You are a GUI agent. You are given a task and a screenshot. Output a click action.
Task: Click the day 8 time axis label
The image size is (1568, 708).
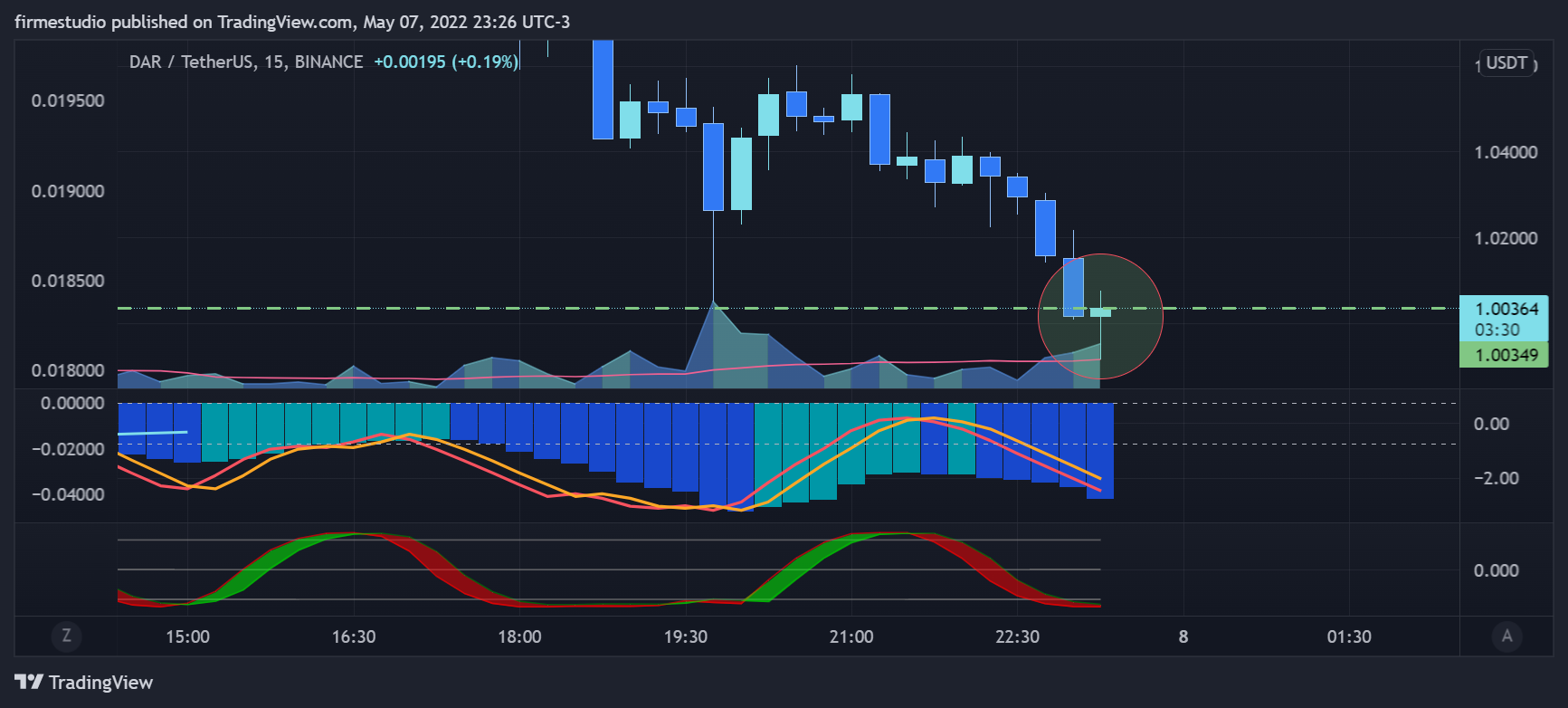point(1183,636)
